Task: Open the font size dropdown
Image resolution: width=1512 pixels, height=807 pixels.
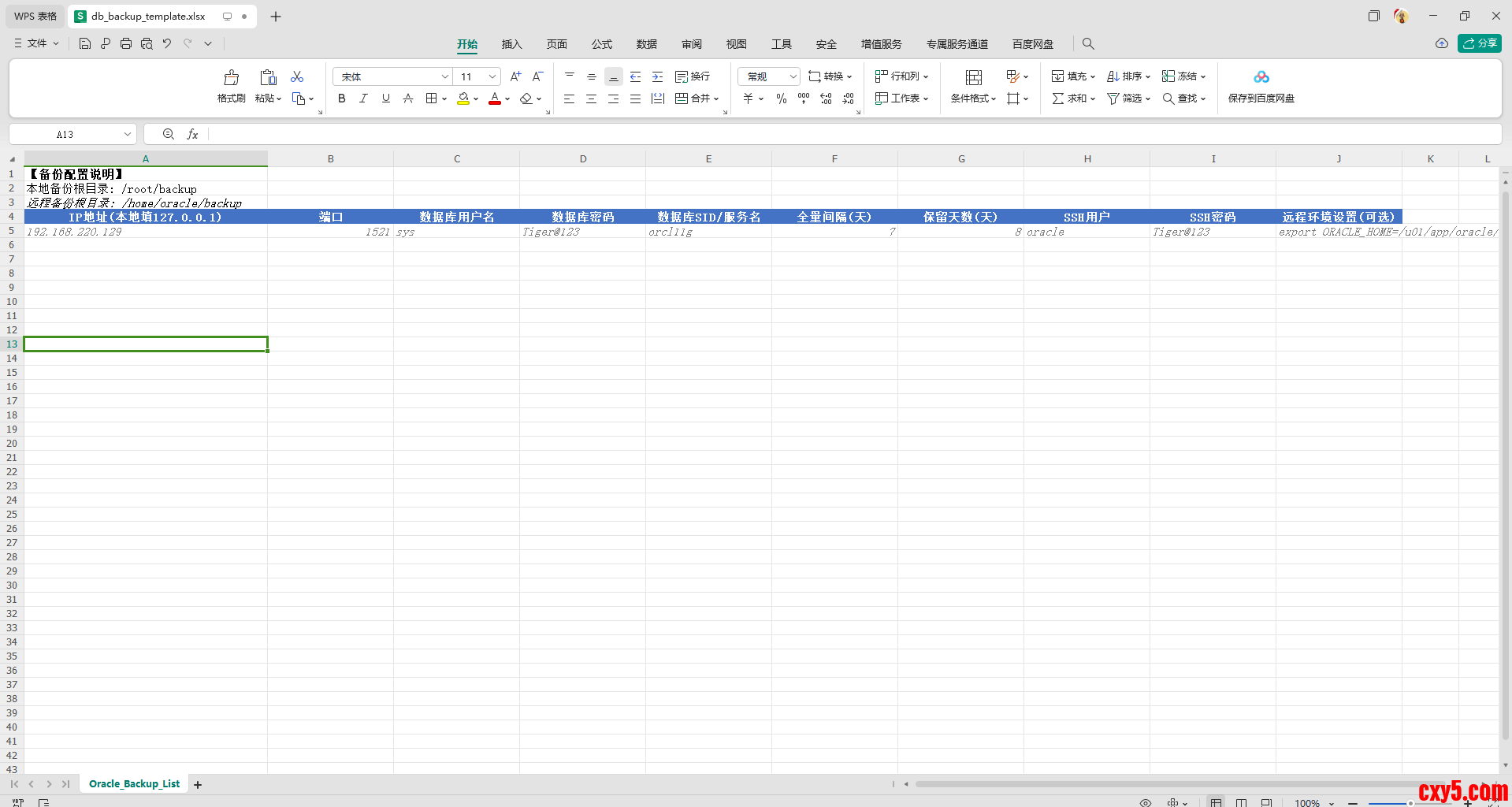Action: pos(492,76)
